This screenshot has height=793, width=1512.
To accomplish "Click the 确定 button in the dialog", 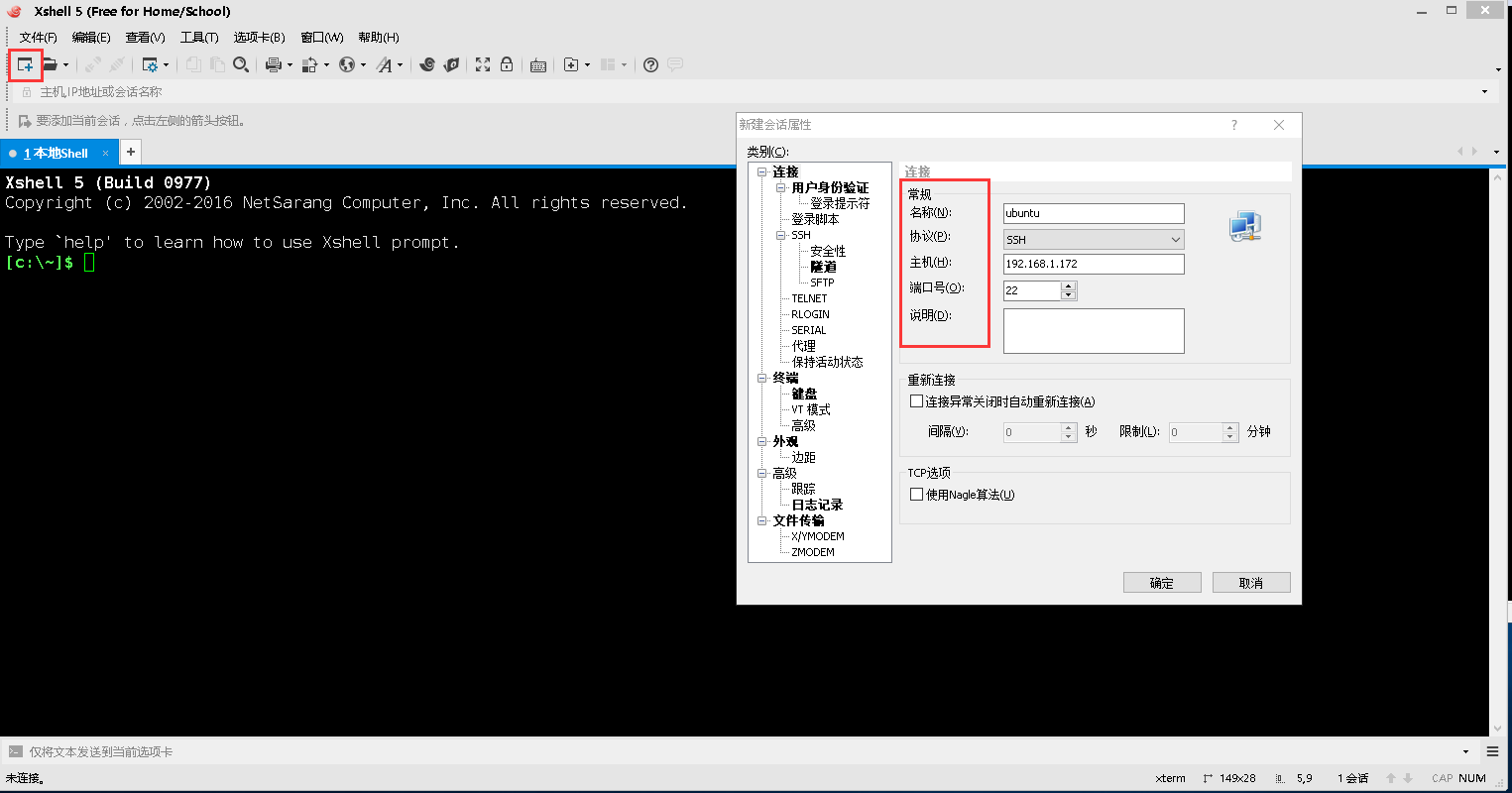I will pyautogui.click(x=1162, y=583).
